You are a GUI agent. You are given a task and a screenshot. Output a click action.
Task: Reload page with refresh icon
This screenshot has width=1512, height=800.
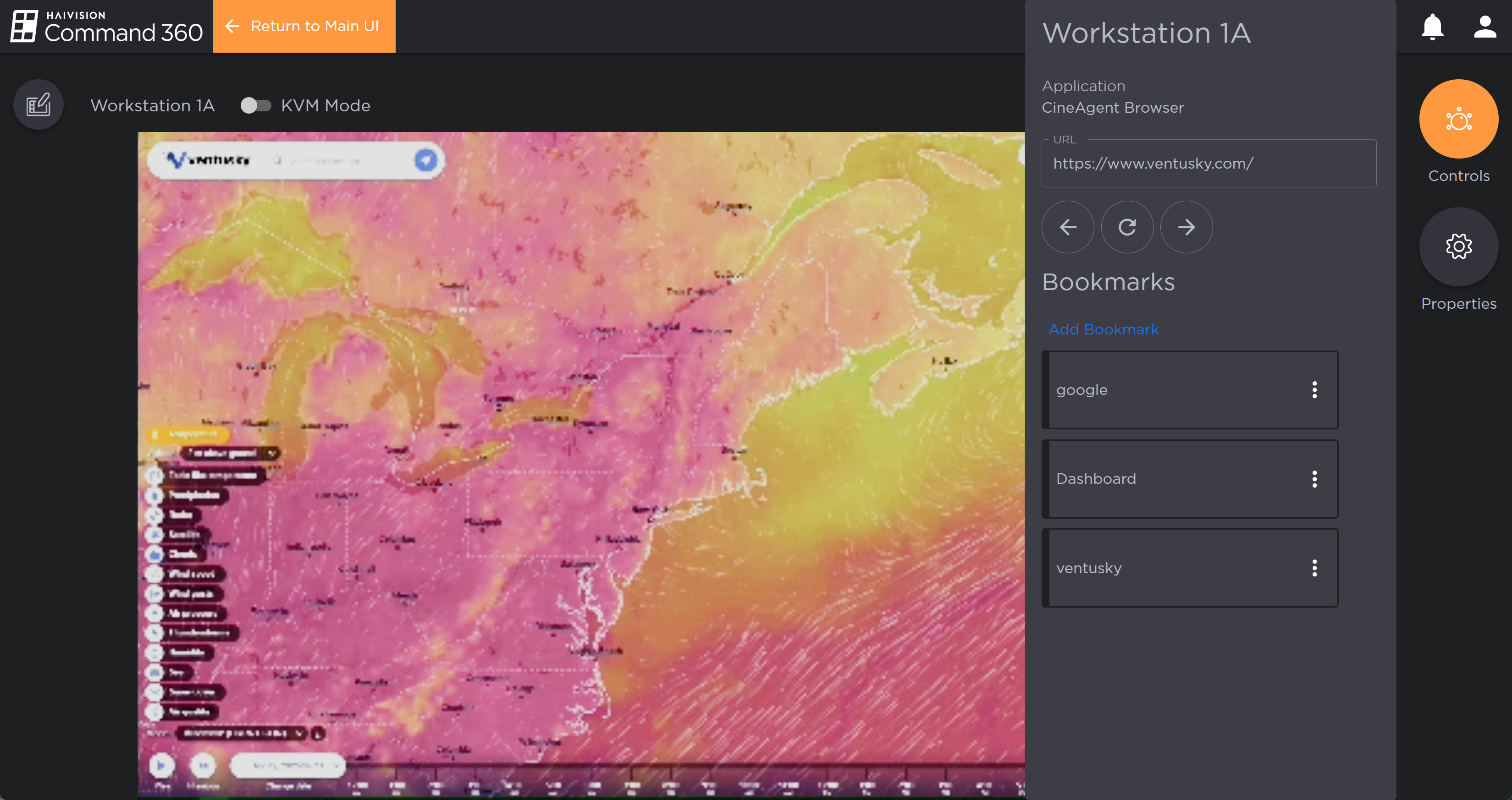click(x=1127, y=227)
